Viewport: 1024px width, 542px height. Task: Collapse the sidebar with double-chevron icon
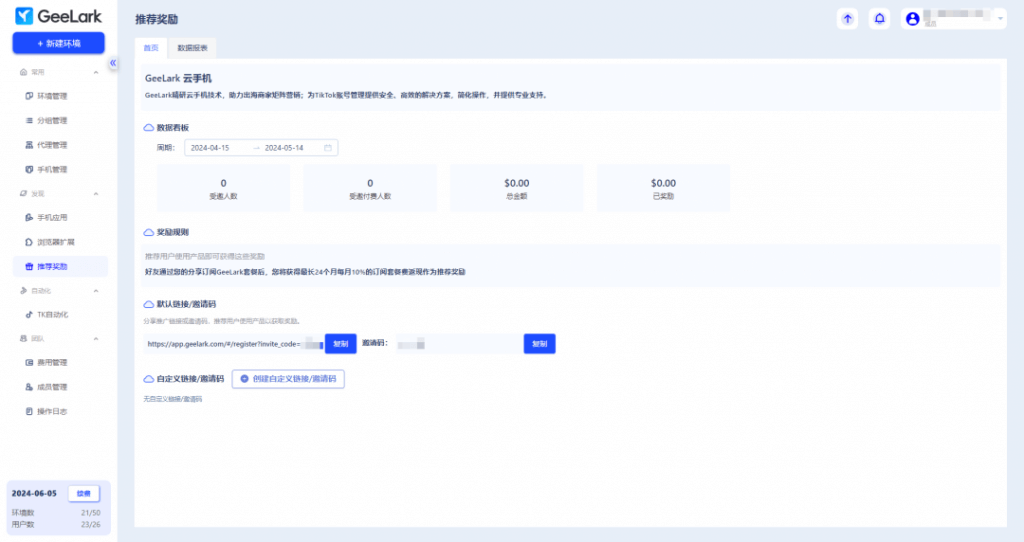113,63
